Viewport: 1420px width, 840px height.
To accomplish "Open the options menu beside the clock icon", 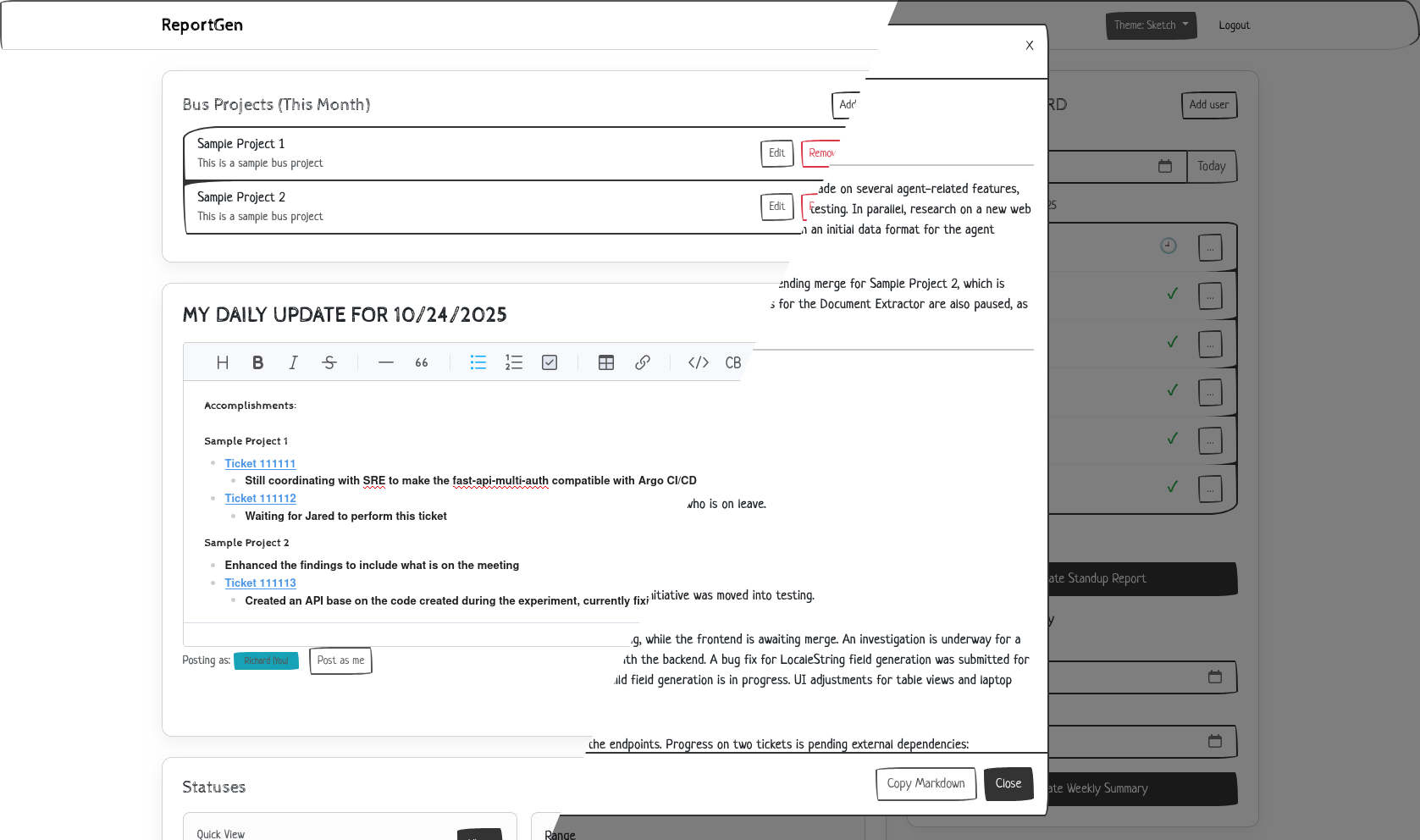I will 1210,247.
